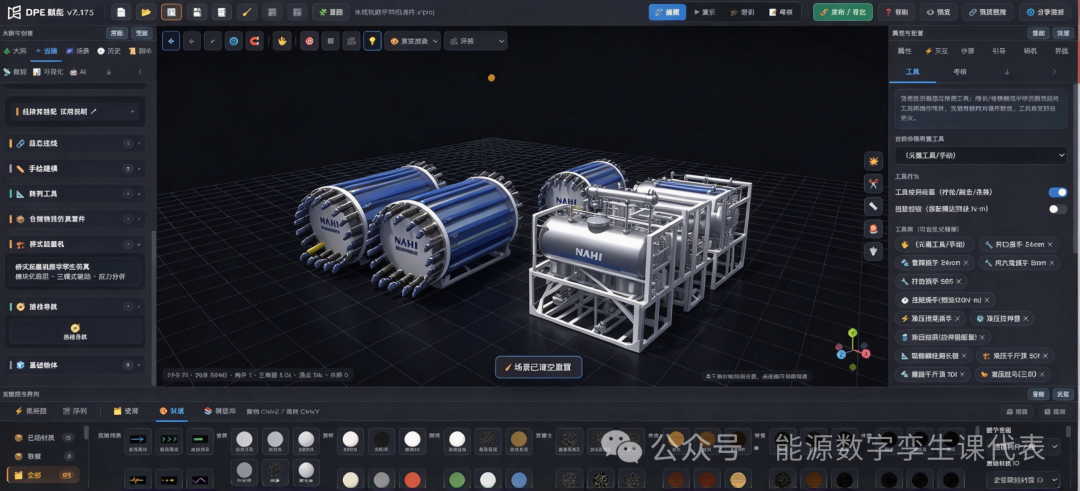The width and height of the screenshot is (1080, 491).
Task: Click the link button with chain icon in the top bar
Action: click(988, 12)
